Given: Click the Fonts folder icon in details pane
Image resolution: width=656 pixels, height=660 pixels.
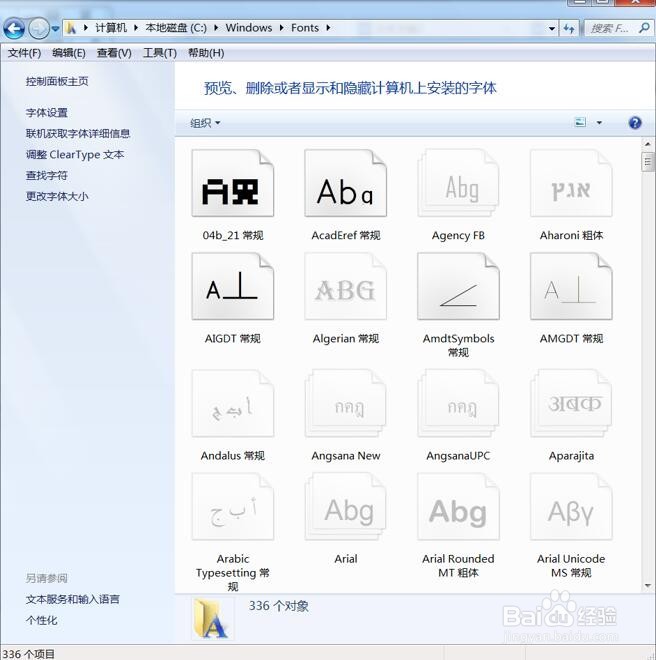Looking at the screenshot, I should pyautogui.click(x=211, y=620).
